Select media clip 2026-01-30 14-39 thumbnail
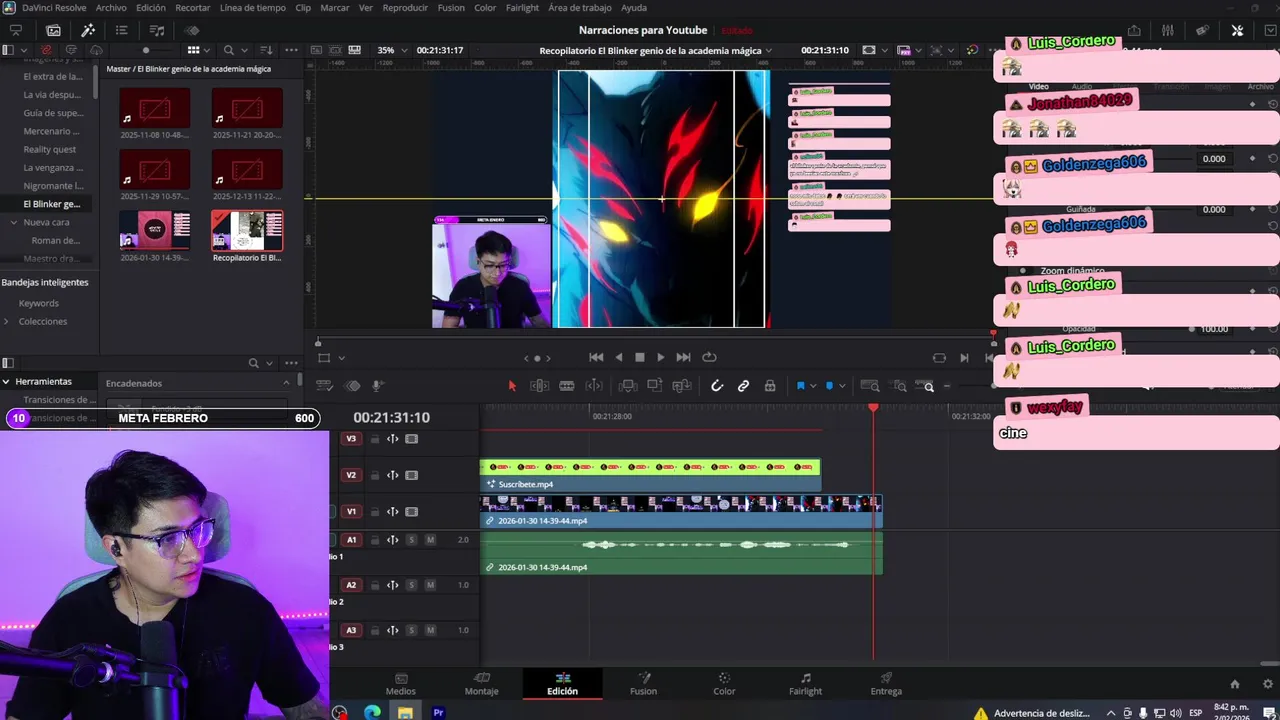The image size is (1280, 720). click(x=155, y=230)
